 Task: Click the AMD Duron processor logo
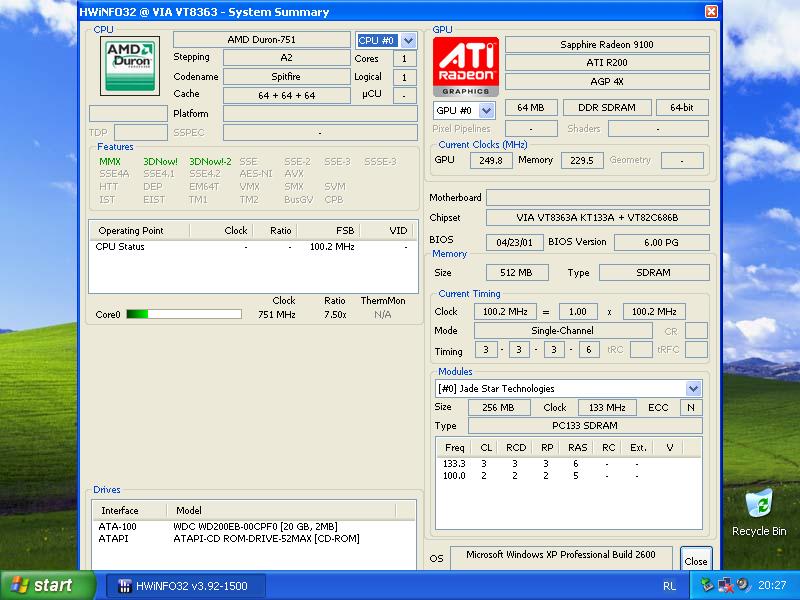pos(130,66)
